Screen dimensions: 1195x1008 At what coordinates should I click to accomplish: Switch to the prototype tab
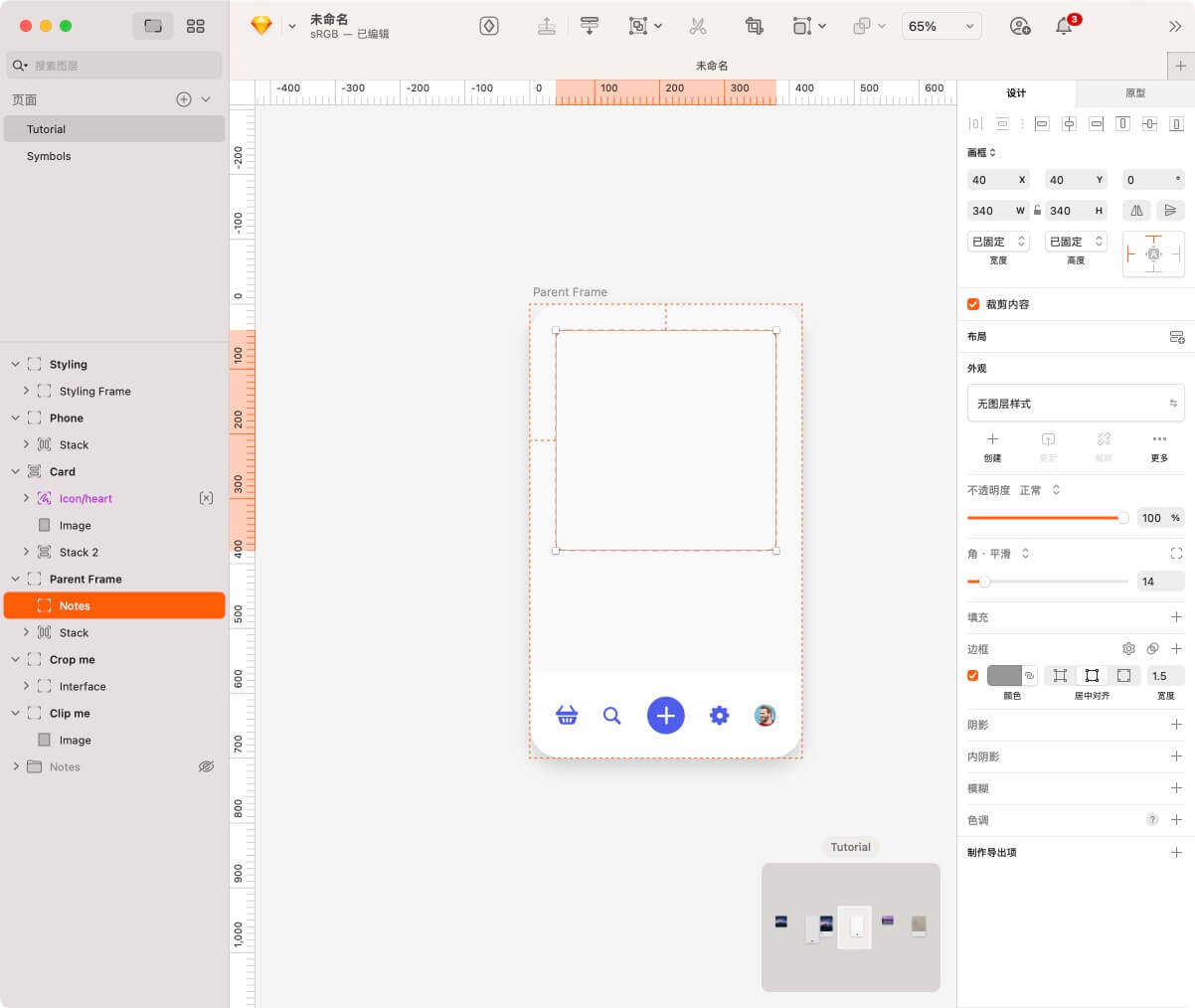click(1134, 93)
